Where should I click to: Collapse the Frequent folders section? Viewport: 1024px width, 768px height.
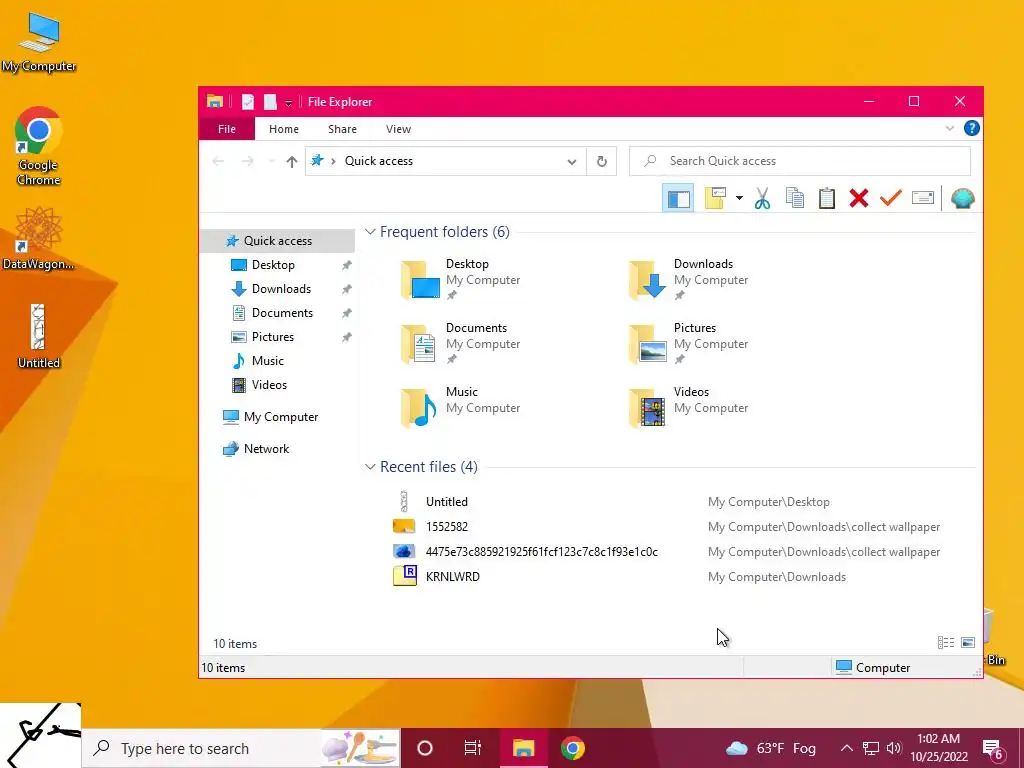click(x=370, y=232)
